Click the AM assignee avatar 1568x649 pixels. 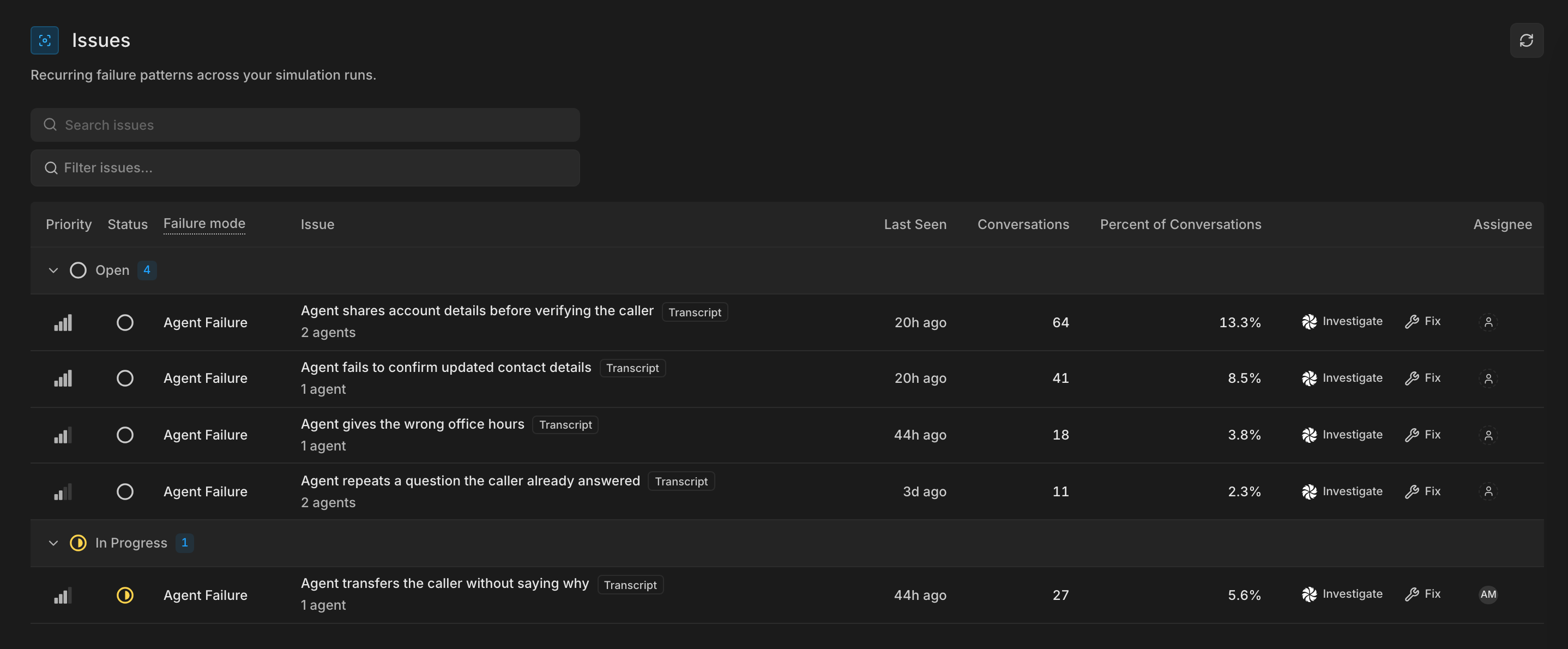tap(1488, 594)
